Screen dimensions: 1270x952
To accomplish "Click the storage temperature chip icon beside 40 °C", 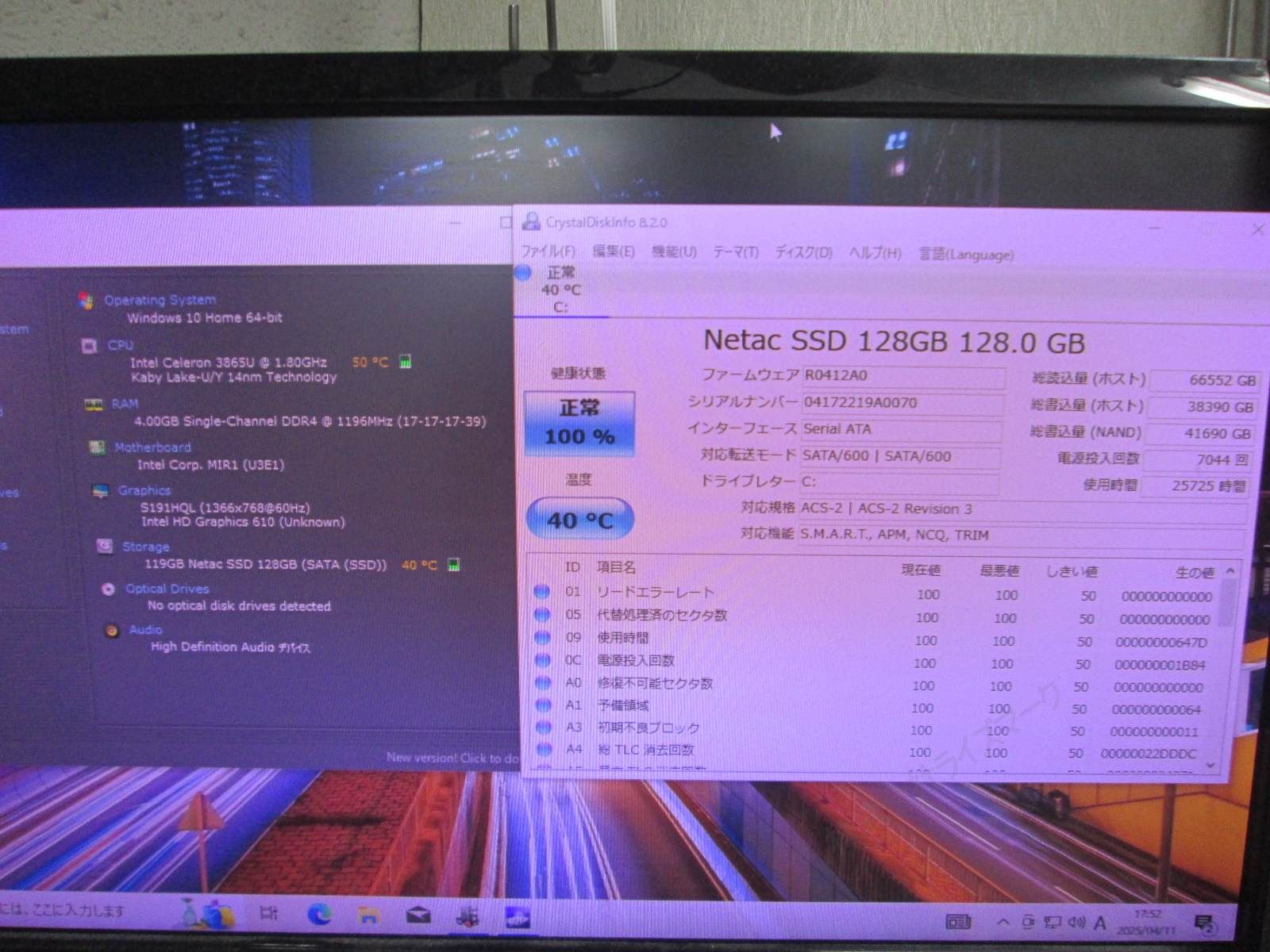I will tap(453, 565).
